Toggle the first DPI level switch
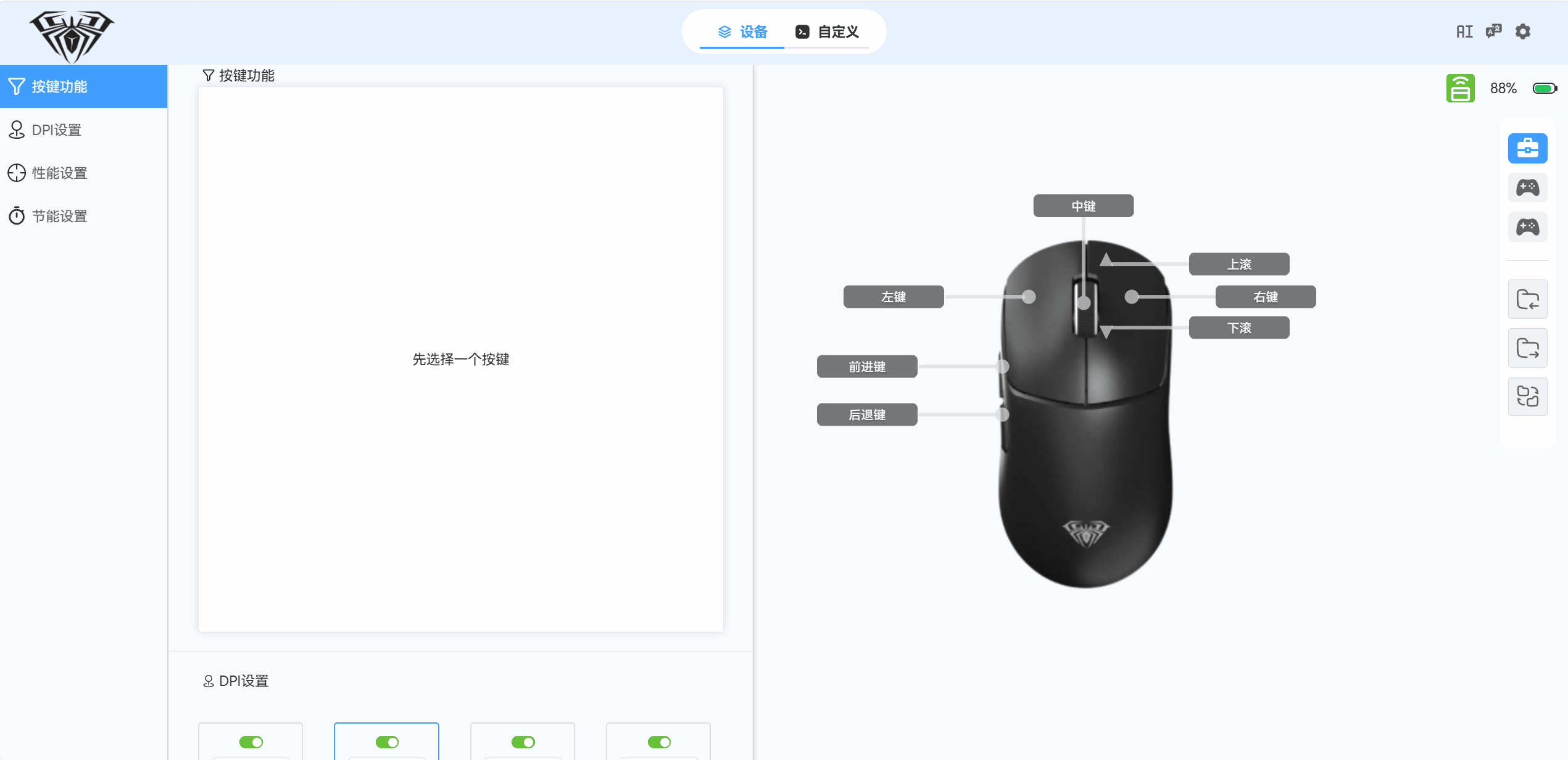Image resolution: width=1568 pixels, height=760 pixels. pos(251,742)
